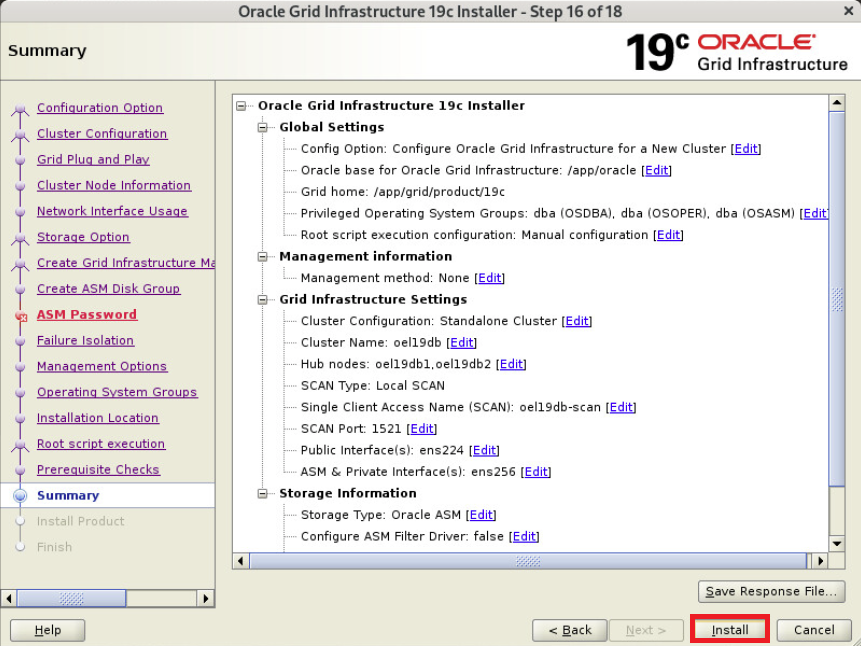The width and height of the screenshot is (861, 646).
Task: Open Help for the installer
Action: click(48, 630)
